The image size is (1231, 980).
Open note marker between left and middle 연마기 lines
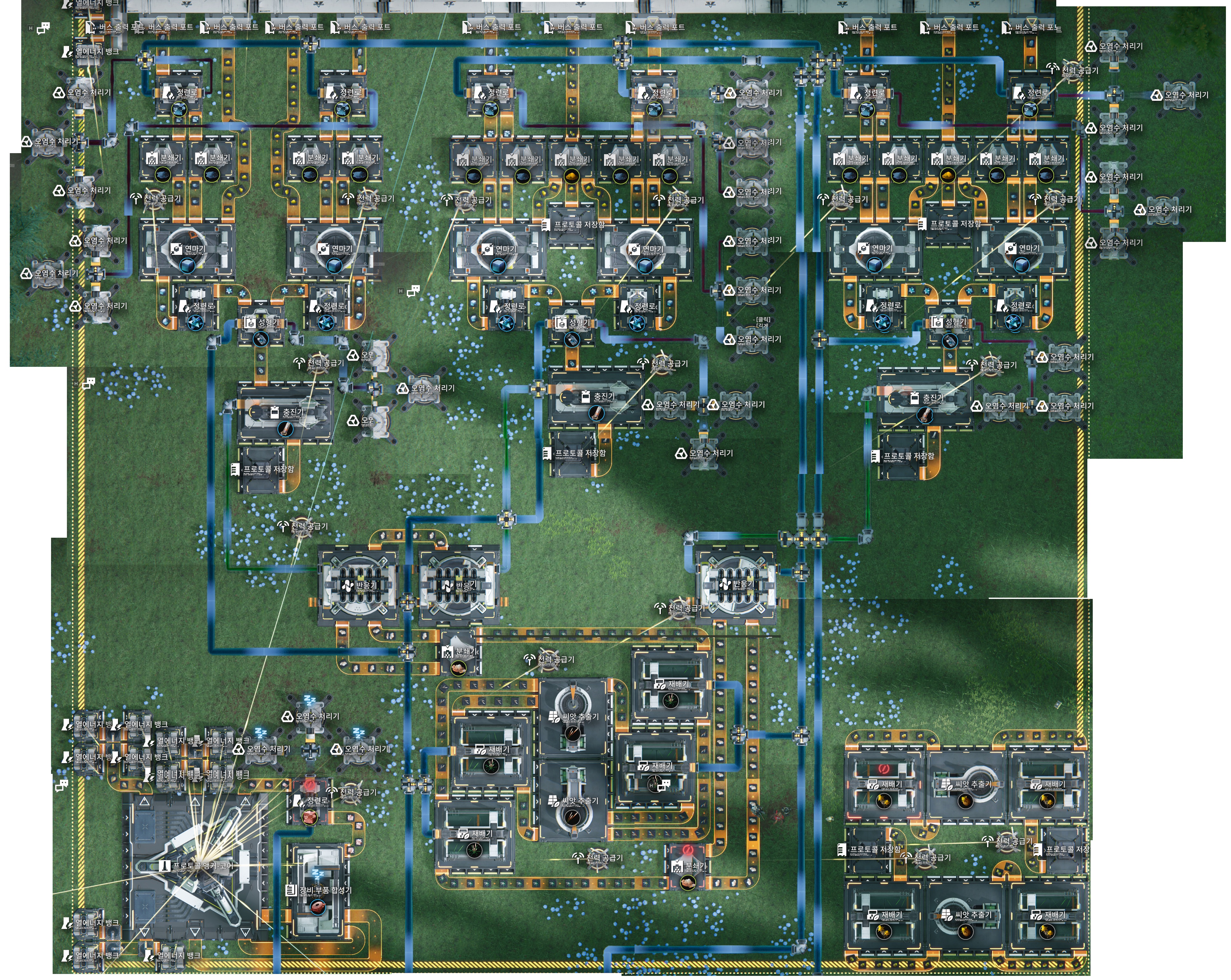(414, 291)
